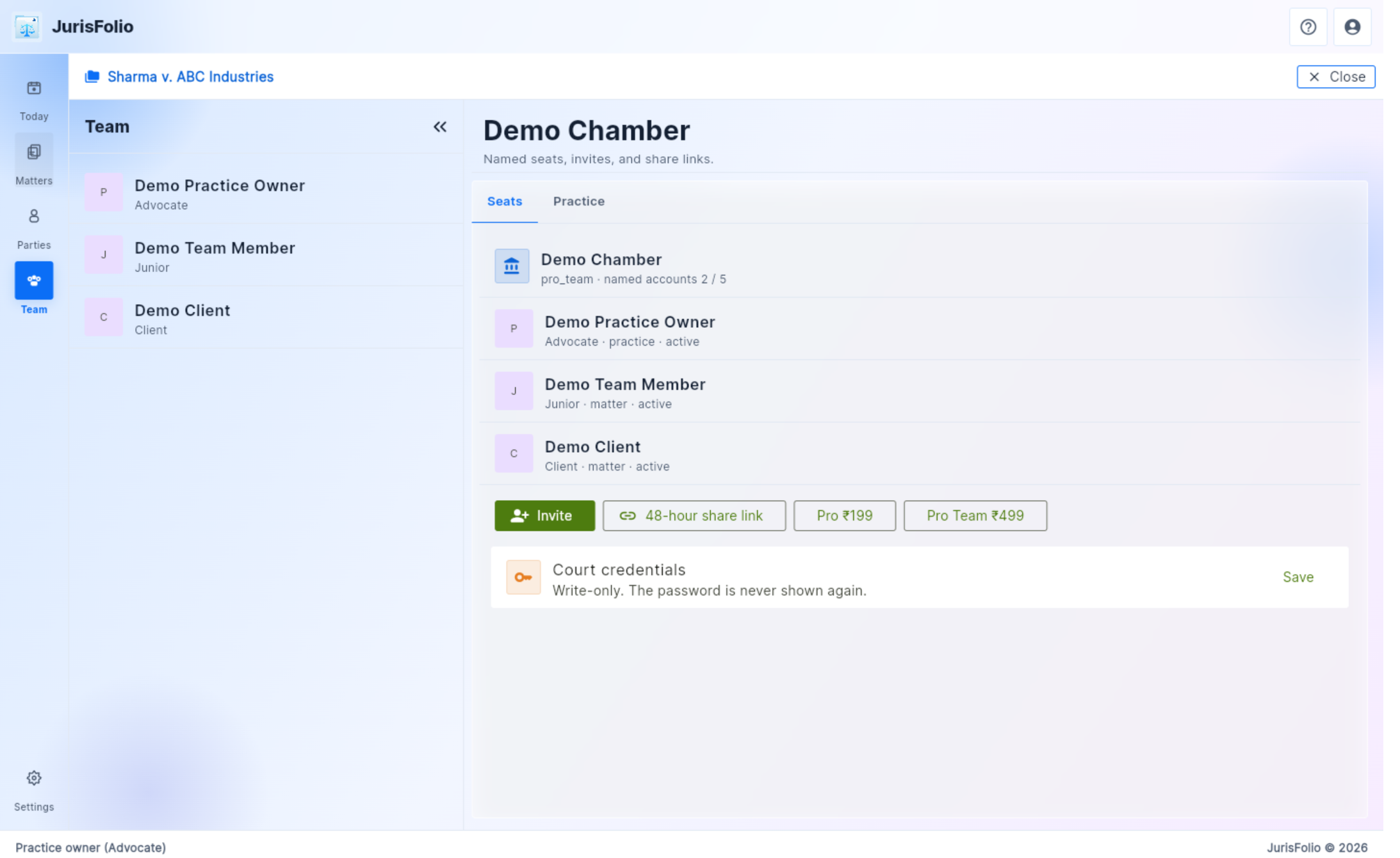Viewport: 1400px width, 858px height.
Task: Create a 48-hour share link
Action: tap(694, 515)
